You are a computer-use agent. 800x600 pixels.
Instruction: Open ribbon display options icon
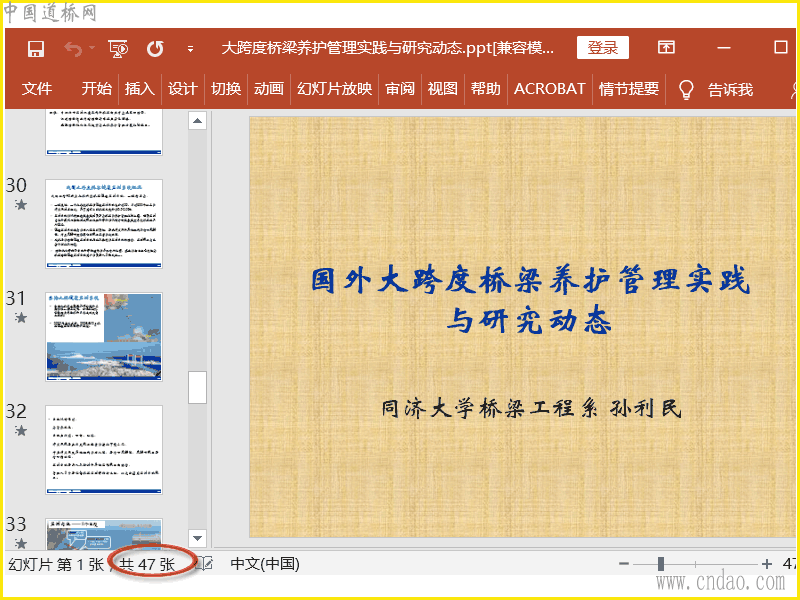coord(666,48)
